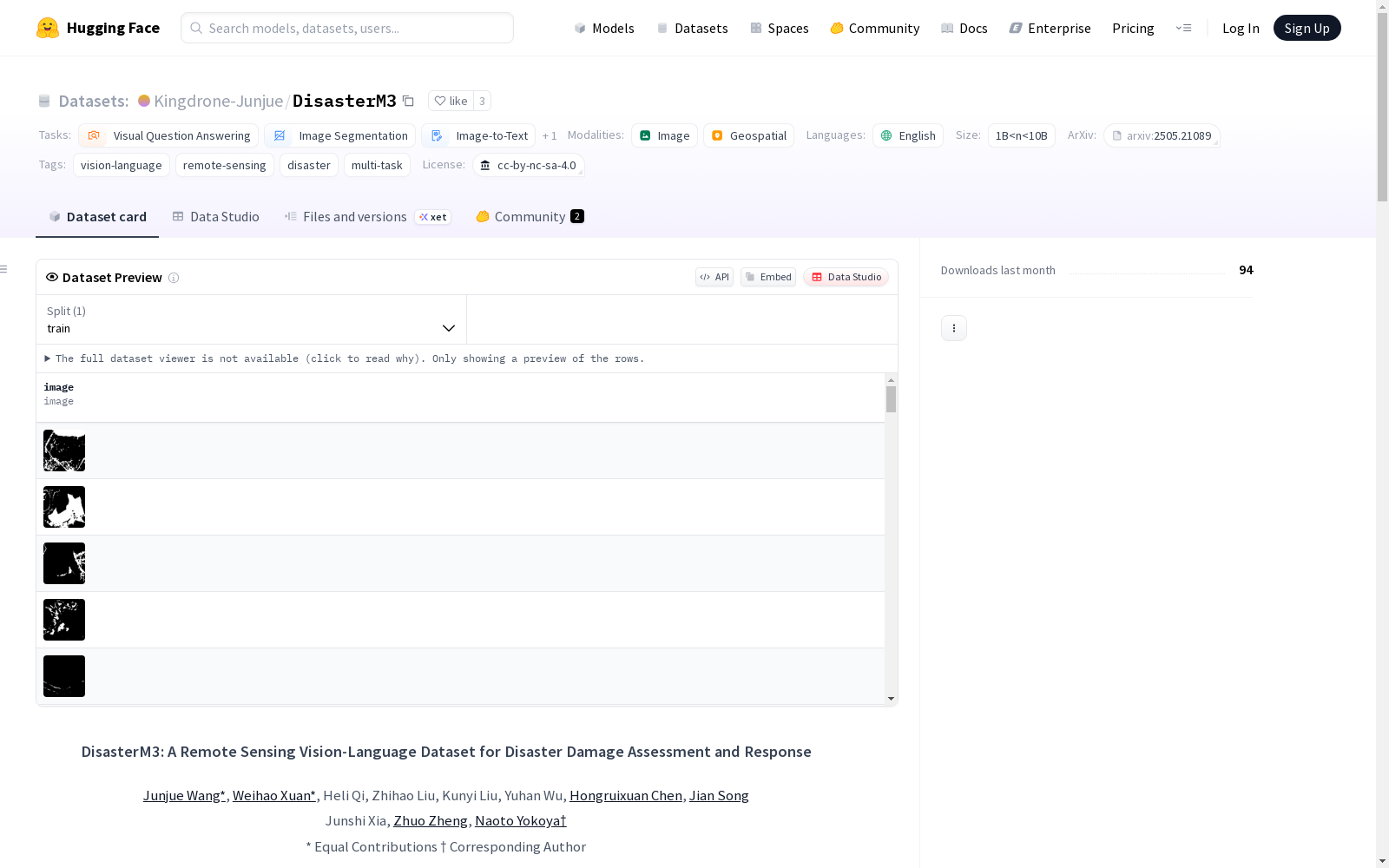The image size is (1389, 868).
Task: Expand the Split train dropdown
Action: click(x=251, y=319)
